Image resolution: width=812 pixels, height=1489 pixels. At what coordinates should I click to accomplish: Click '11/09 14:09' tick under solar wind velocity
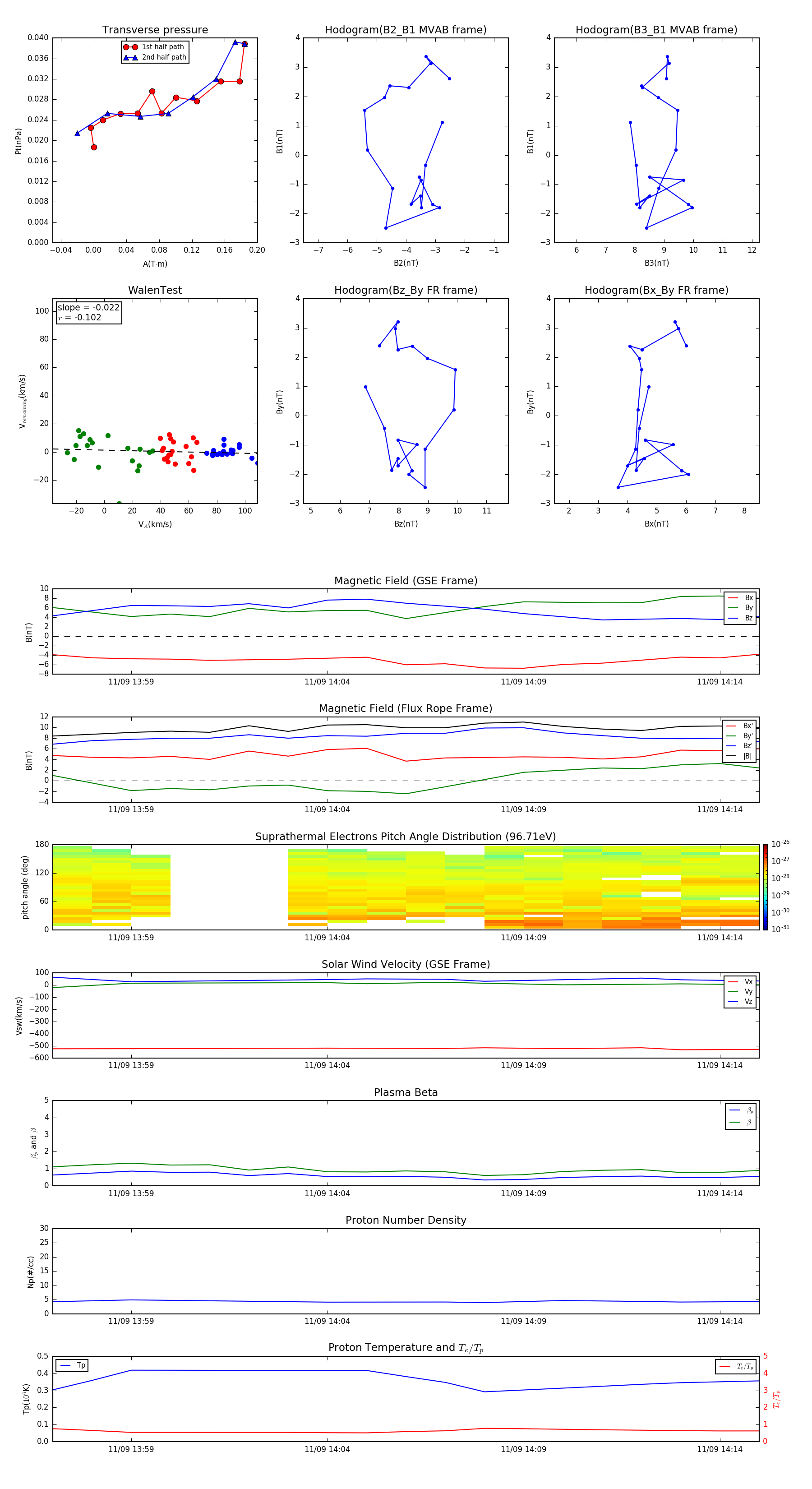click(x=524, y=1065)
